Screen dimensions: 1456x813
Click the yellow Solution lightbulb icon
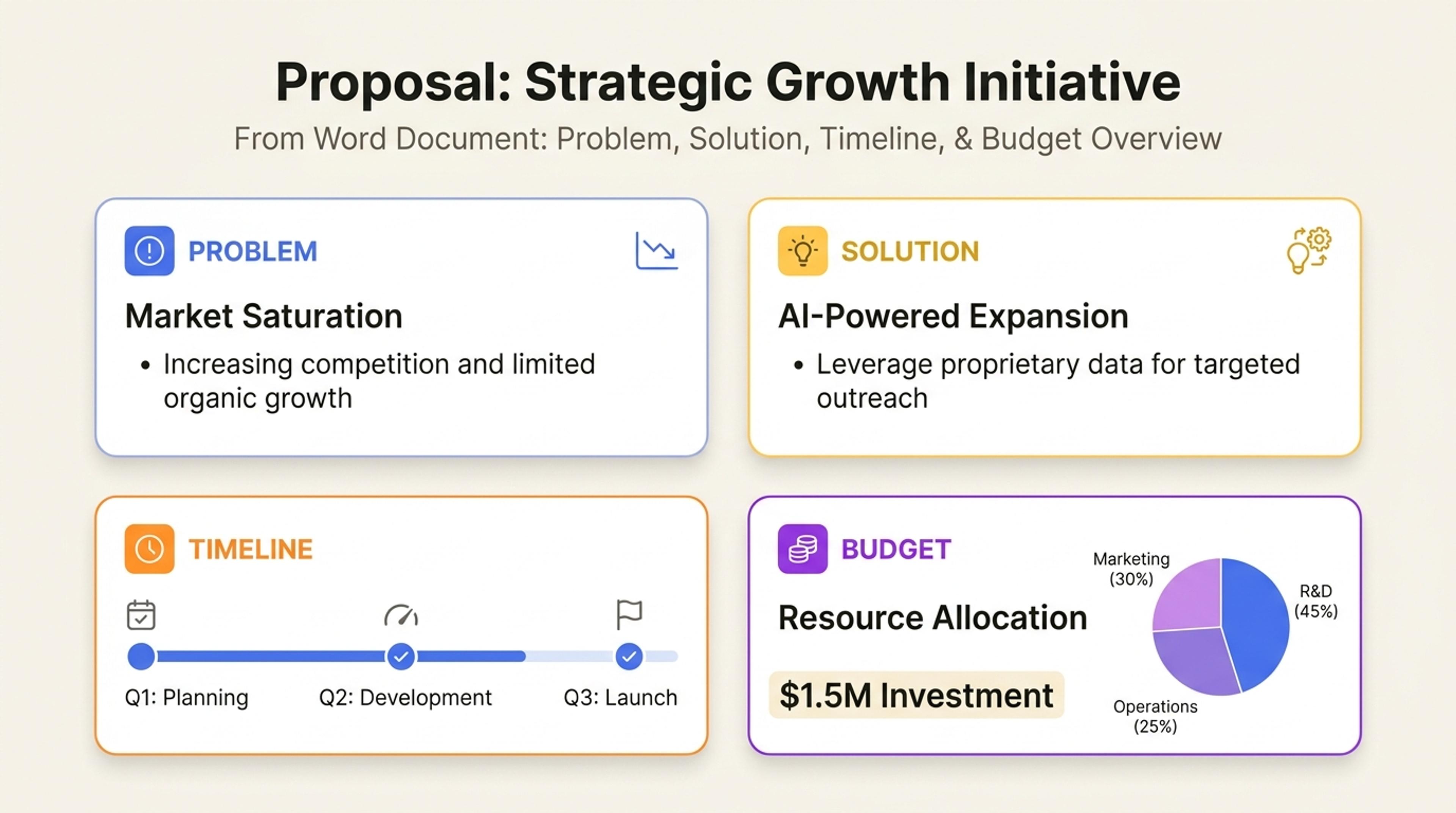pyautogui.click(x=803, y=250)
